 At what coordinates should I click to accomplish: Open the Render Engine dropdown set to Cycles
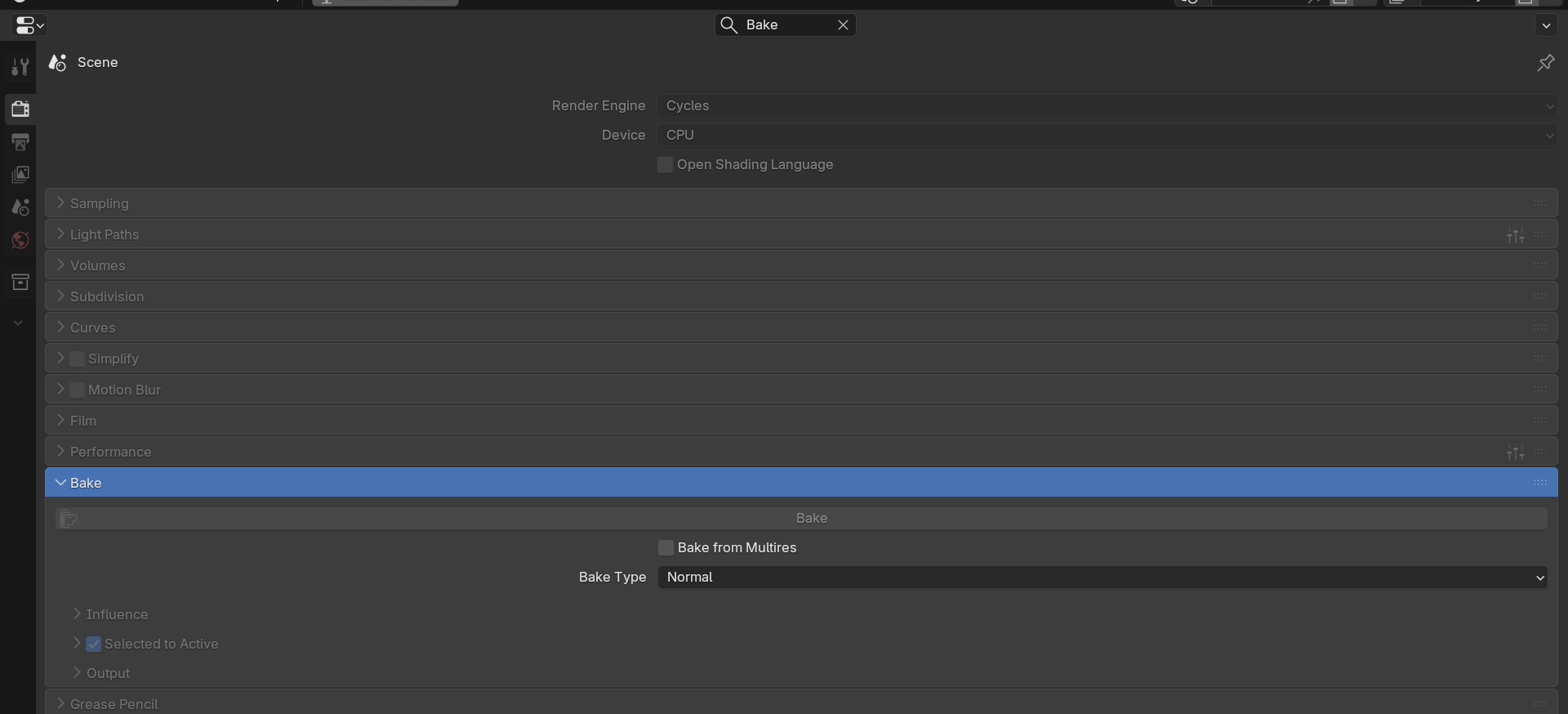(x=1107, y=106)
